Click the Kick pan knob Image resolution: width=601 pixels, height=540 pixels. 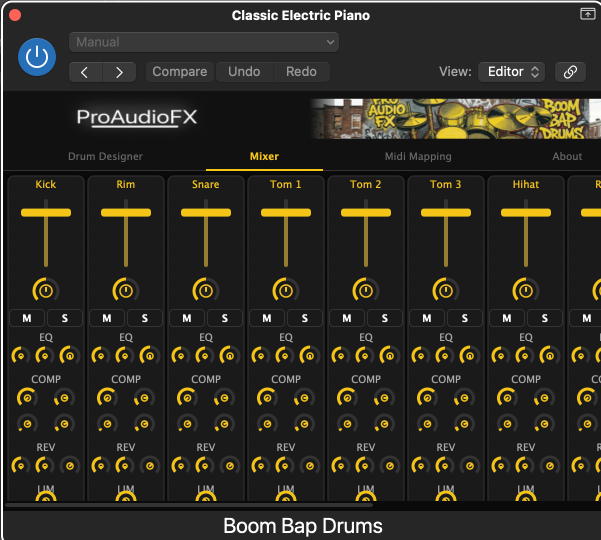(x=46, y=291)
